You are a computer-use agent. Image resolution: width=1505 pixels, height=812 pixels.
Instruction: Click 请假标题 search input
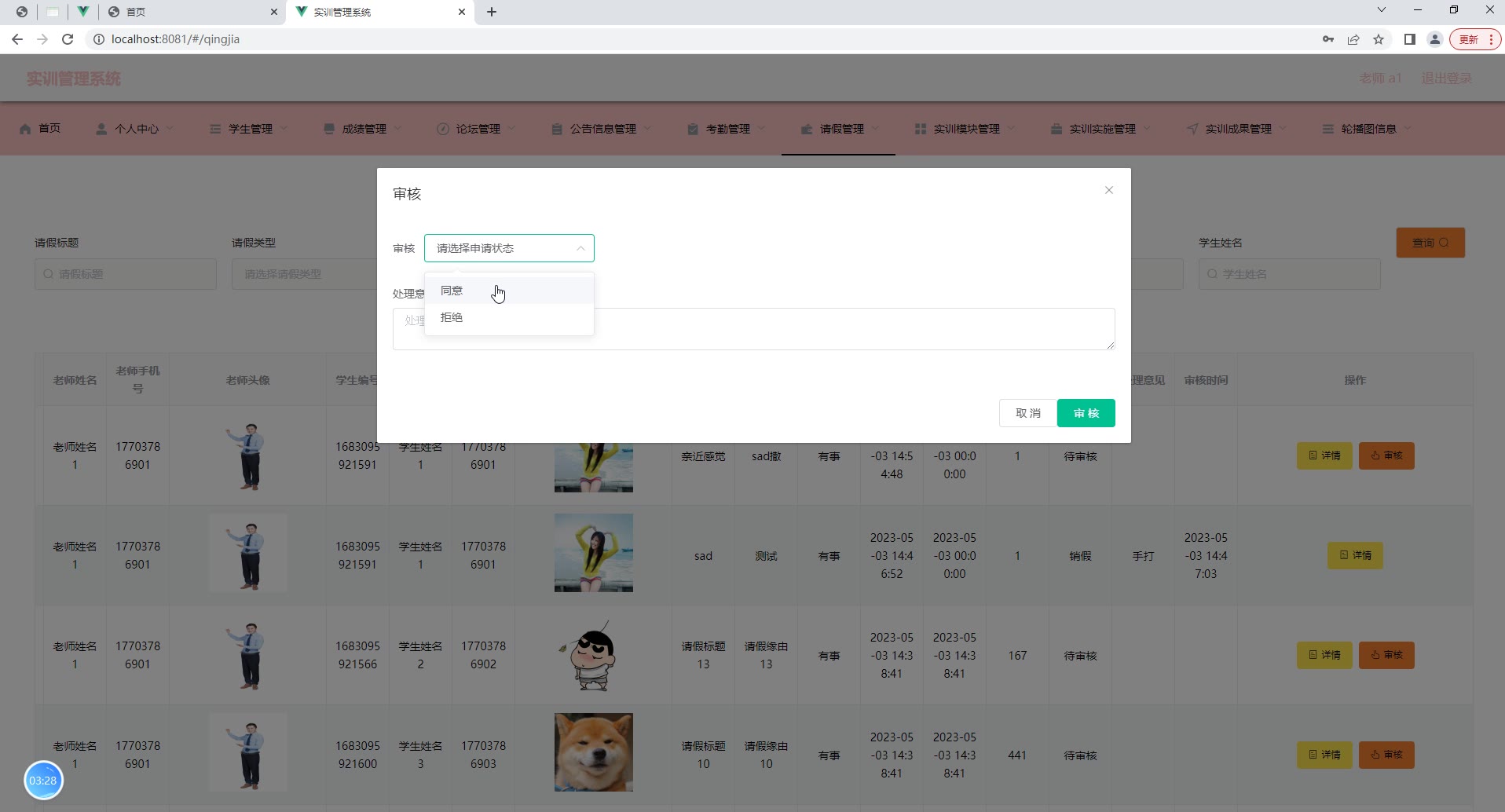tap(126, 274)
